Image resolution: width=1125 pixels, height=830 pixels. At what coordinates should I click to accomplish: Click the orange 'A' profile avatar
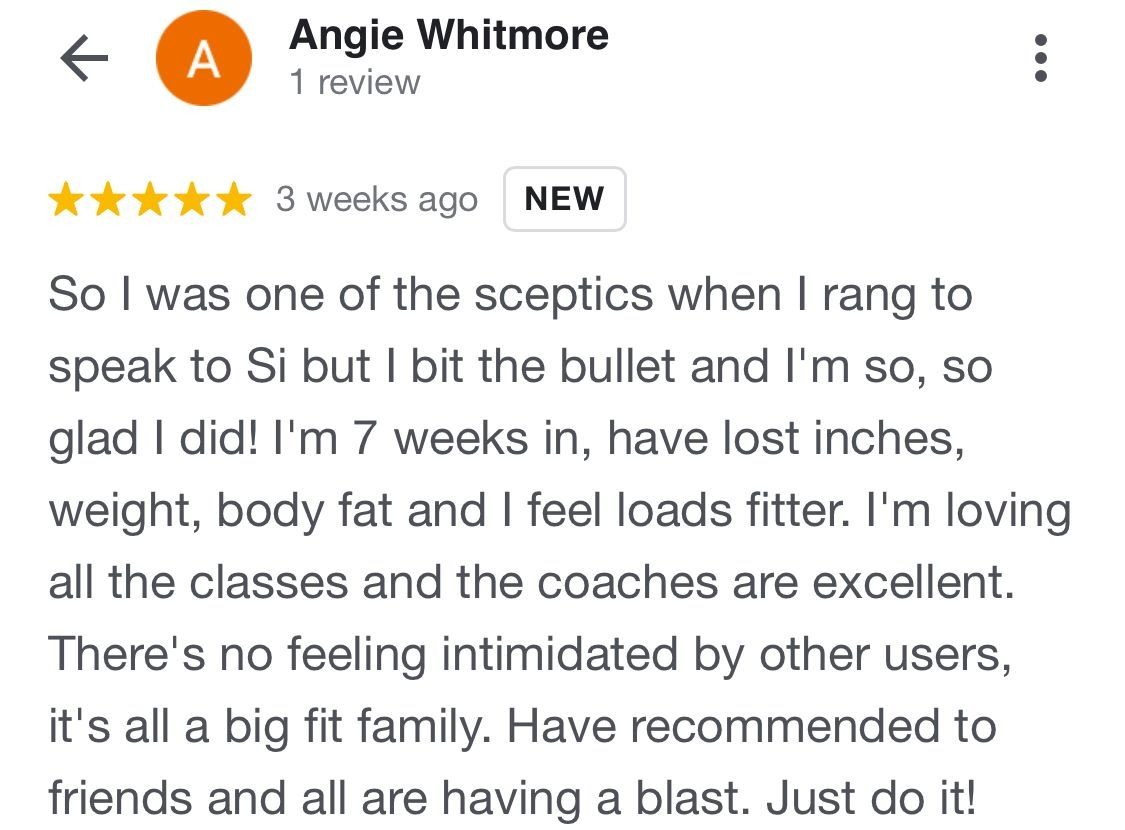pyautogui.click(x=204, y=59)
